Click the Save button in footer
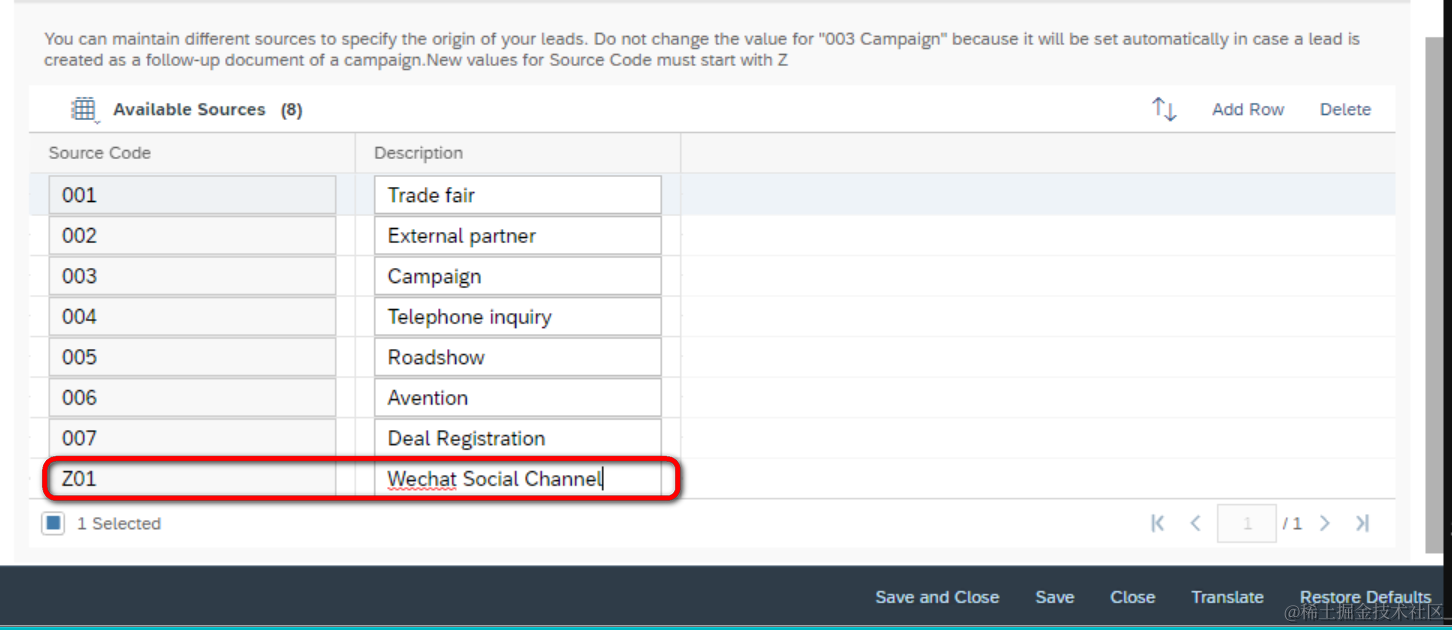The height and width of the screenshot is (630, 1452). click(x=1055, y=597)
